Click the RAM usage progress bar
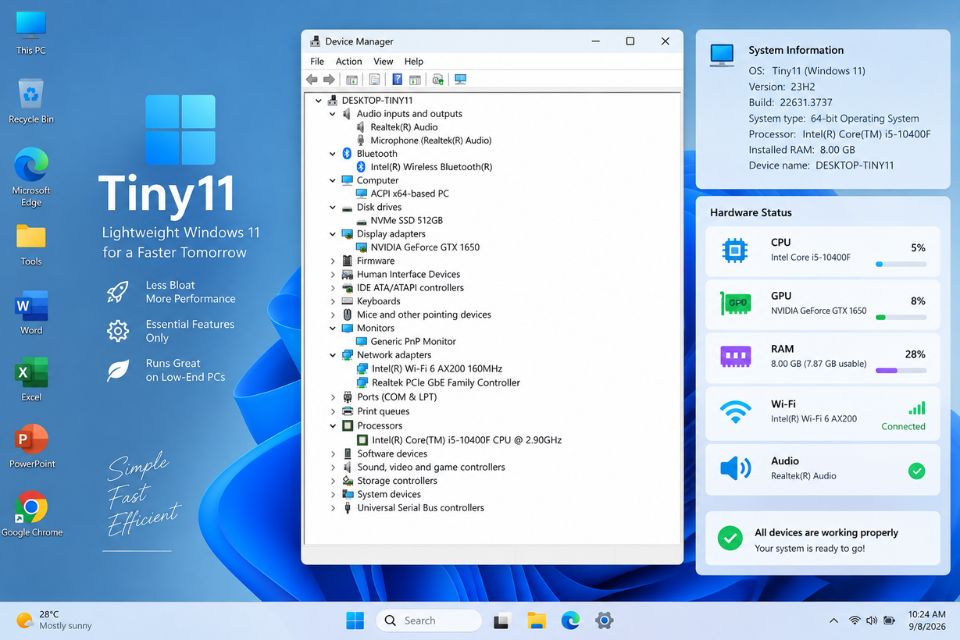 click(901, 371)
